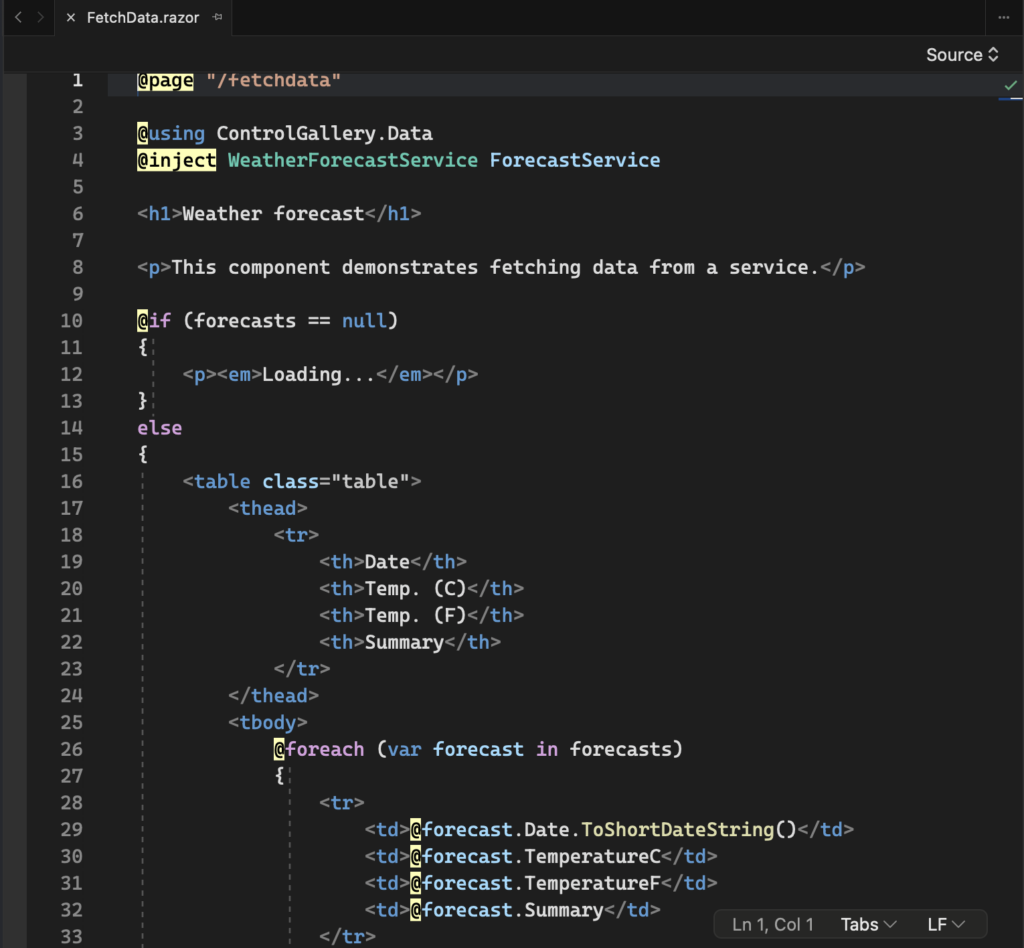Place cursor on WeatherForecastService type

(352, 160)
